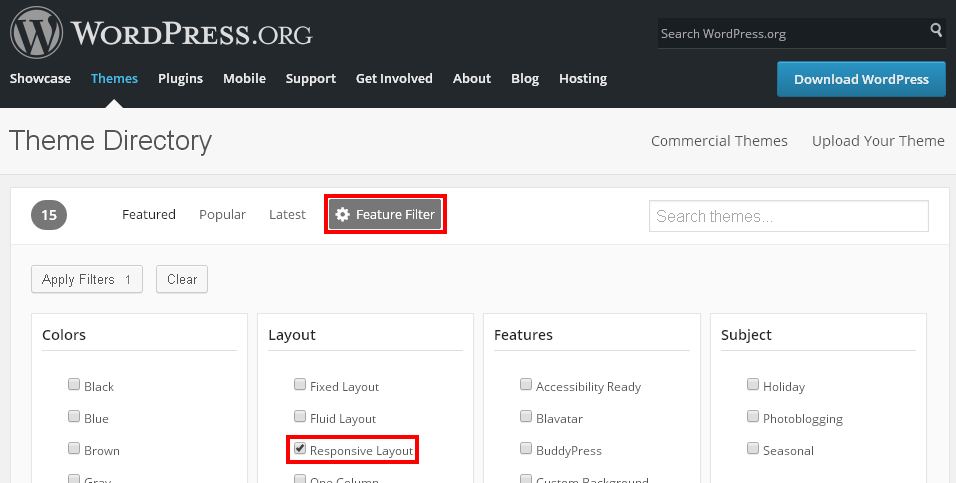The height and width of the screenshot is (483, 956).
Task: Check the Accessibility Ready checkbox
Action: (x=526, y=384)
